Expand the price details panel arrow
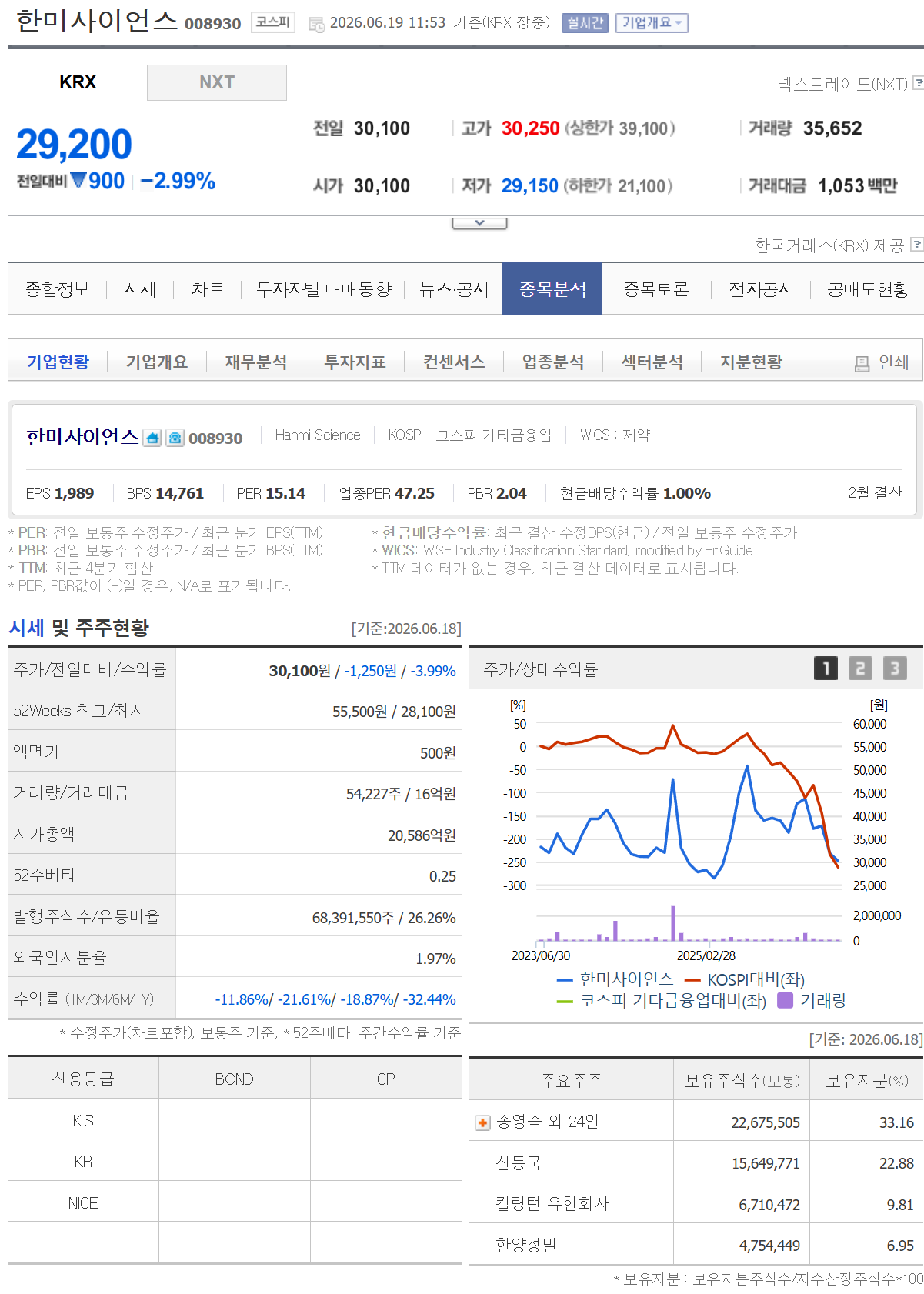Screen dimensions: 924x1294 [479, 222]
